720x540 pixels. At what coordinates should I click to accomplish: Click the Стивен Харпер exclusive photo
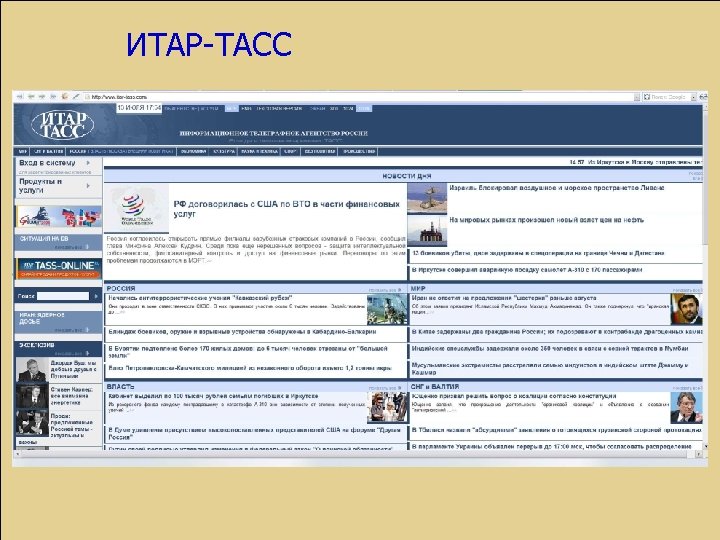point(32,396)
